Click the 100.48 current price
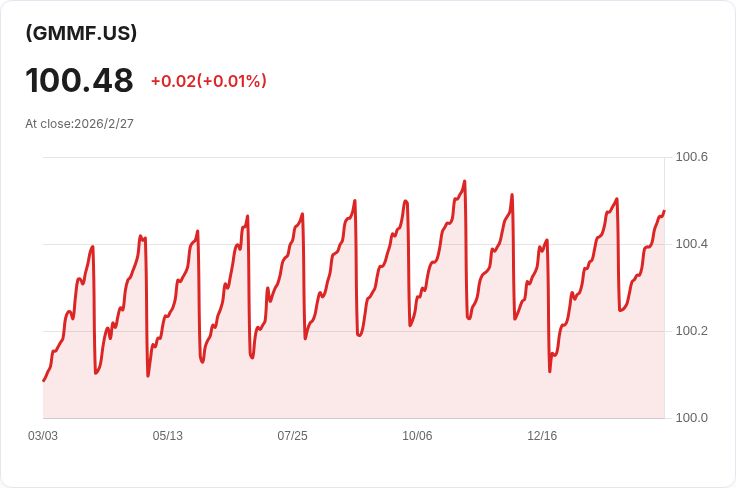 [x=79, y=81]
